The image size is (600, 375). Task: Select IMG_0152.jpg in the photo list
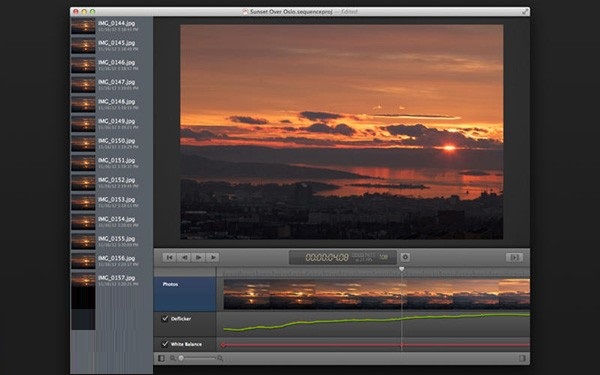tap(112, 183)
